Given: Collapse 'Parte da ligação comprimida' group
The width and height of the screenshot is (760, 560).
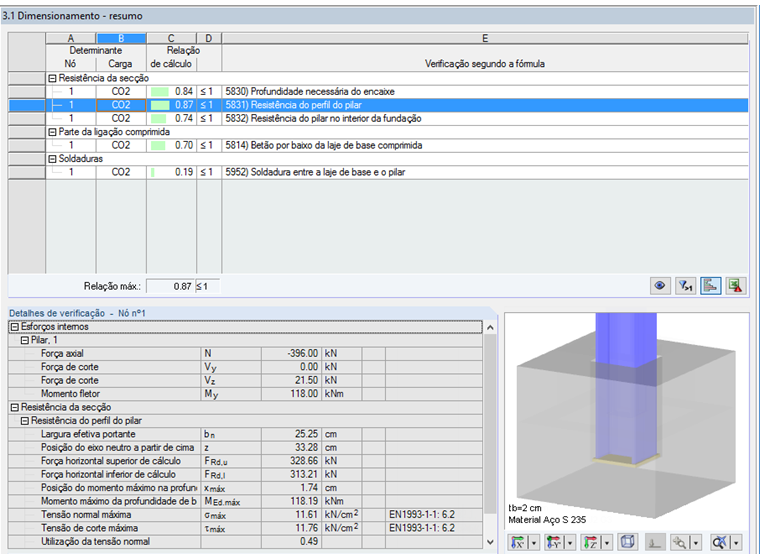Looking at the screenshot, I should (x=52, y=132).
